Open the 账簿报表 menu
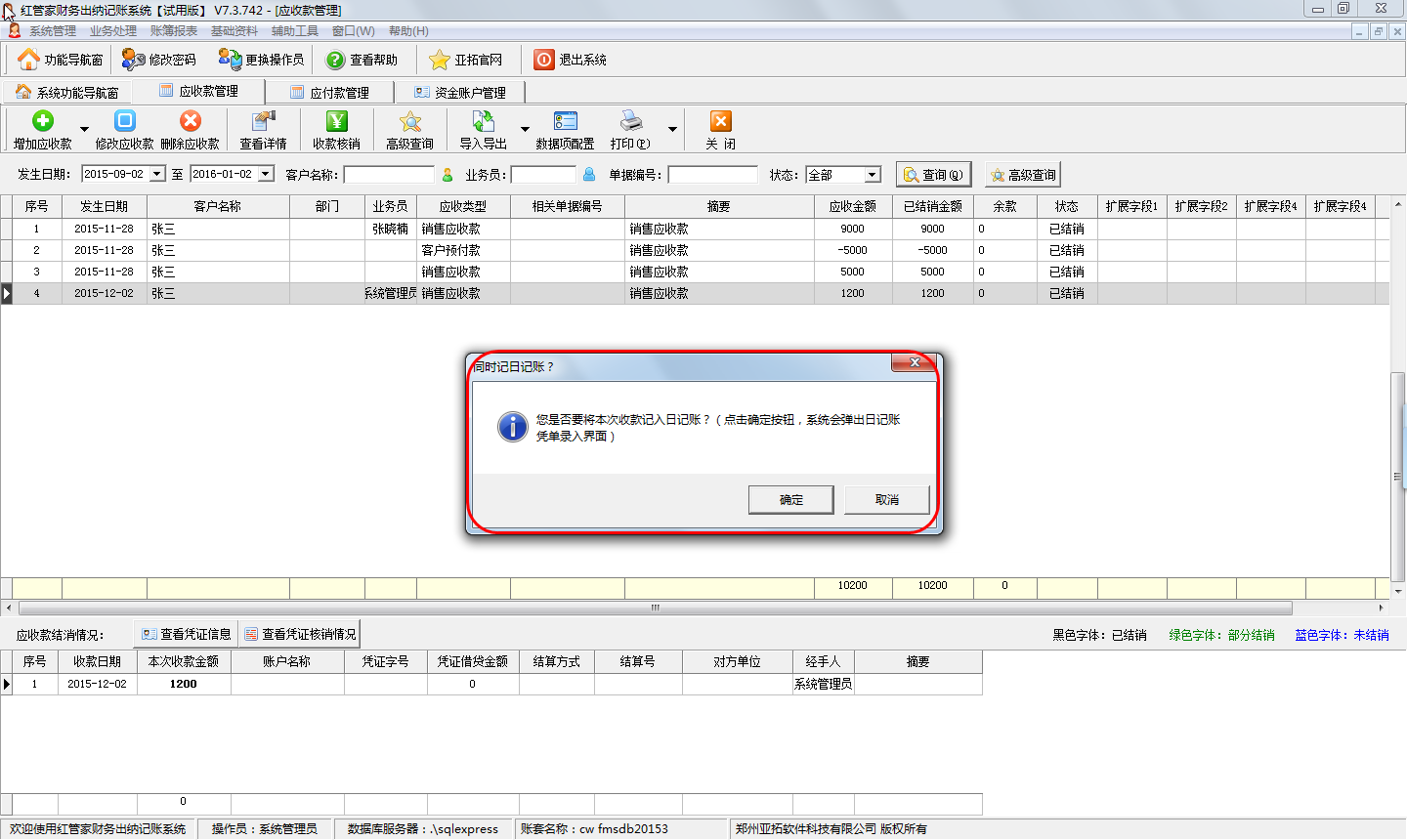 tap(173, 31)
